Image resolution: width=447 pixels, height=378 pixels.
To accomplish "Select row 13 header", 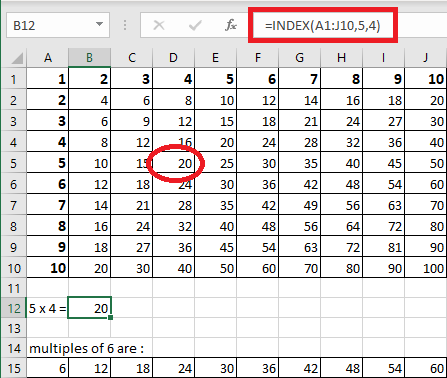I will pos(14,328).
